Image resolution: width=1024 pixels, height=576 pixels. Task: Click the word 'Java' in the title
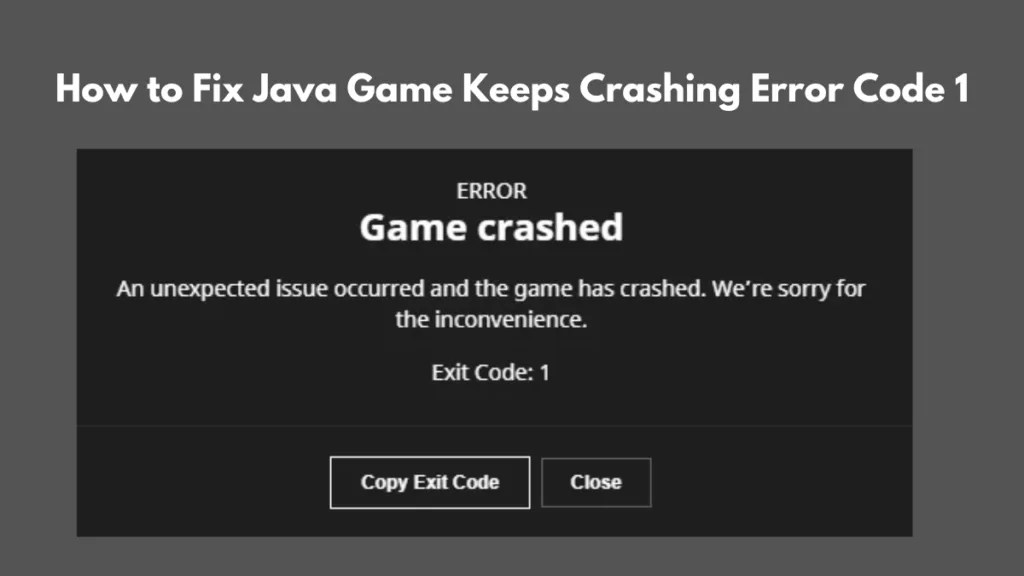[x=295, y=89]
